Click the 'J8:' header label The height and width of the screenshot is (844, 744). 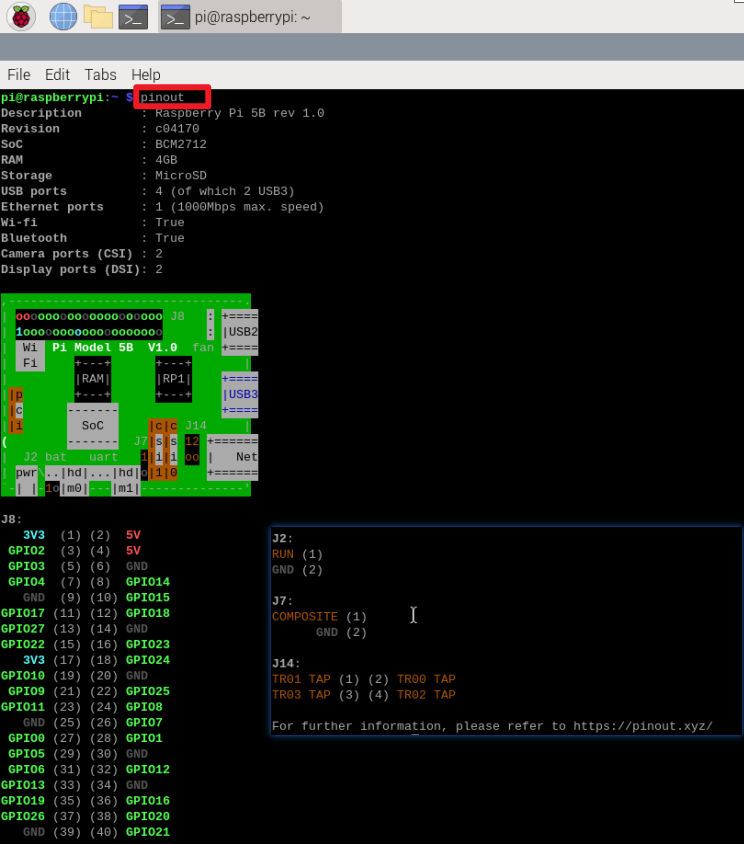(x=12, y=519)
